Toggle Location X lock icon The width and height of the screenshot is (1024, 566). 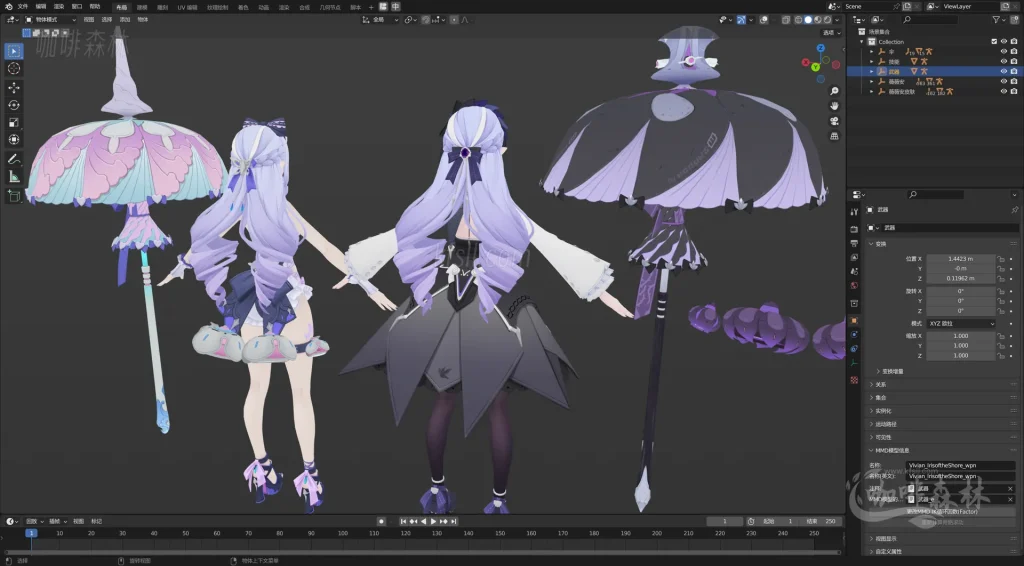[1000, 259]
